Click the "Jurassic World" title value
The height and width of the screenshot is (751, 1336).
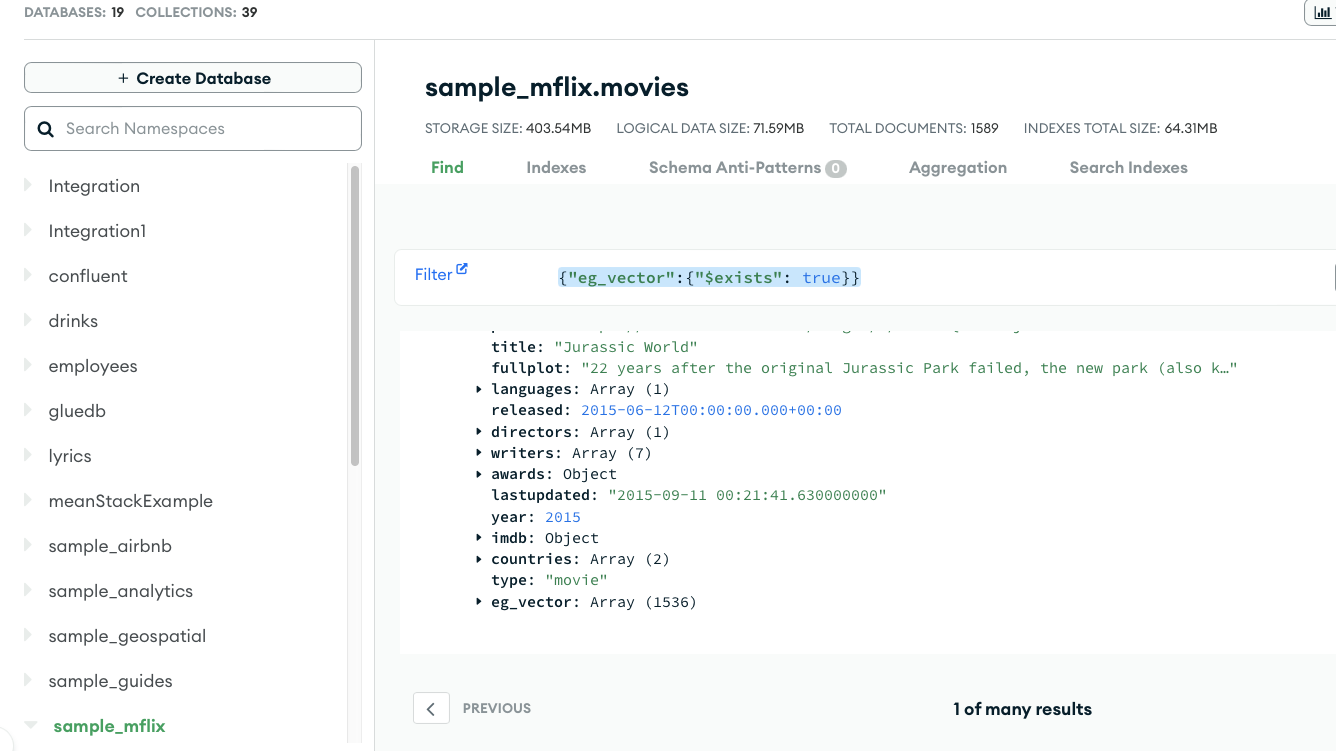click(x=626, y=347)
